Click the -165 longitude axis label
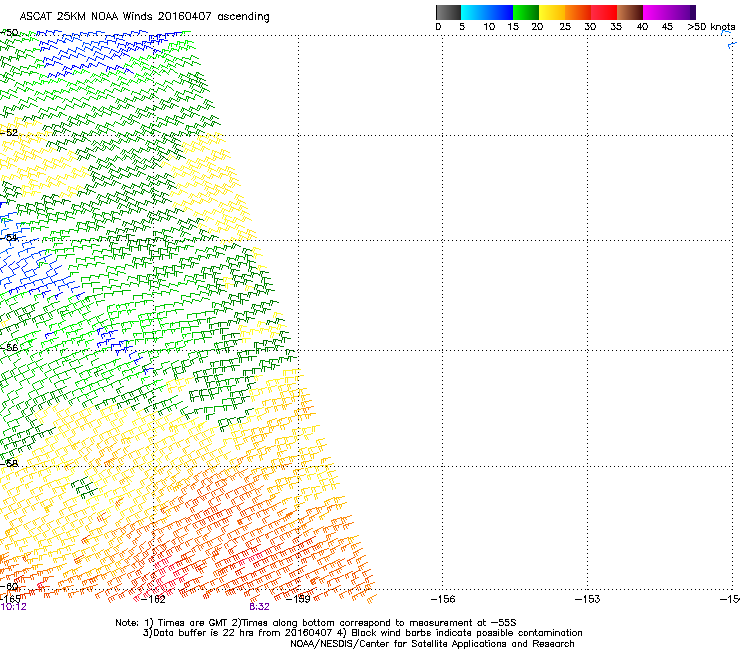The width and height of the screenshot is (740, 650). [10, 599]
